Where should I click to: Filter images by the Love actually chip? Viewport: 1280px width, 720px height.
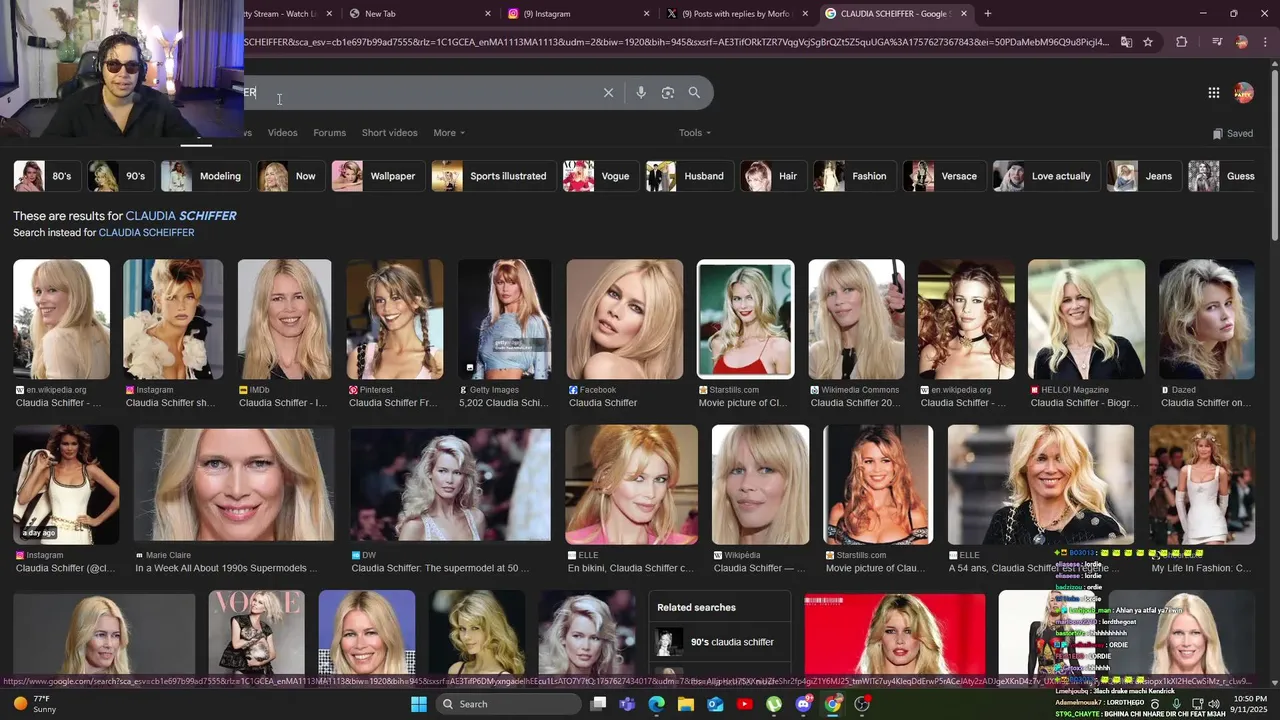[x=1045, y=176]
